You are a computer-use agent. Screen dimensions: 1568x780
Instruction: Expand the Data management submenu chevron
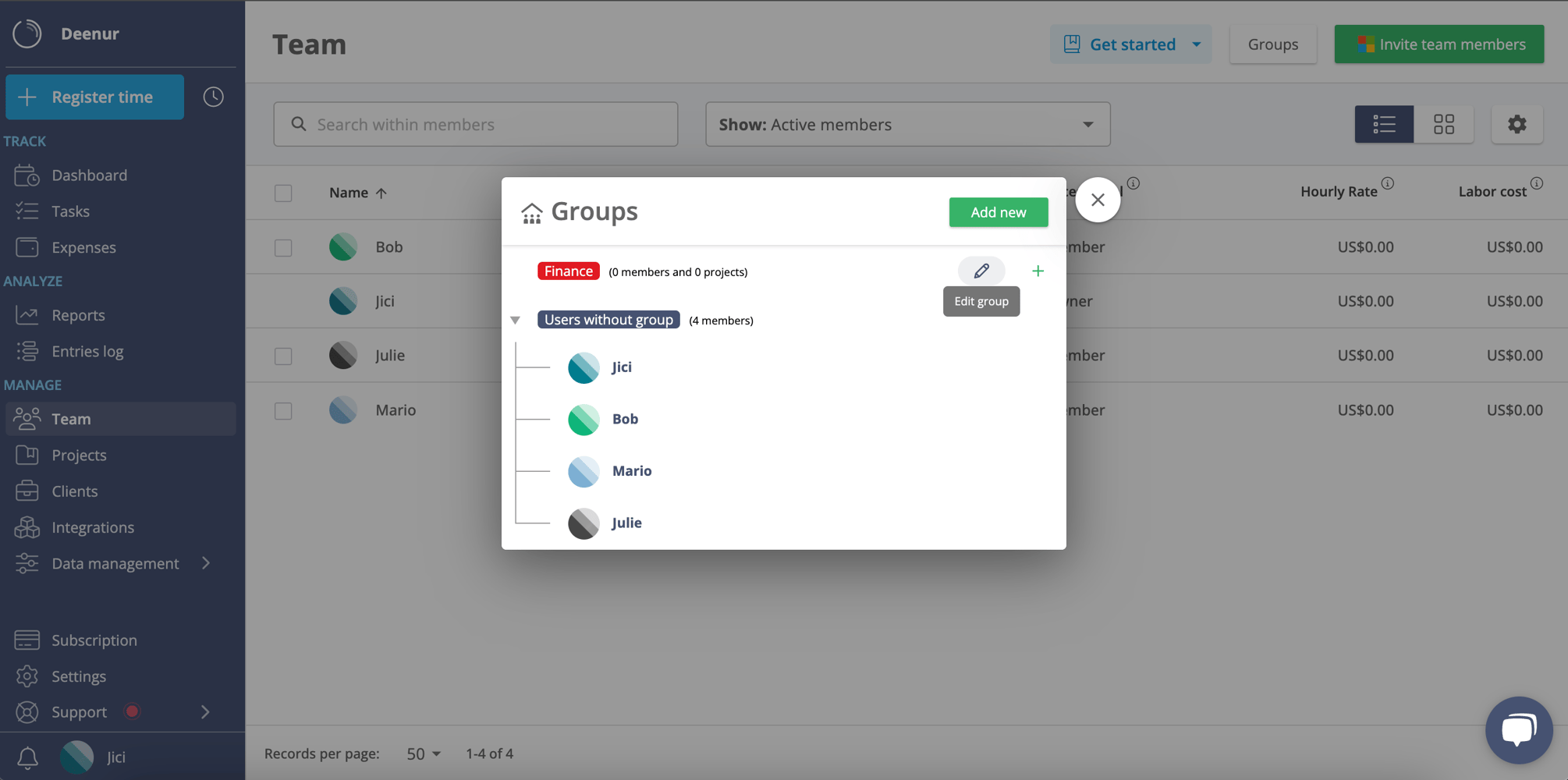(x=206, y=563)
